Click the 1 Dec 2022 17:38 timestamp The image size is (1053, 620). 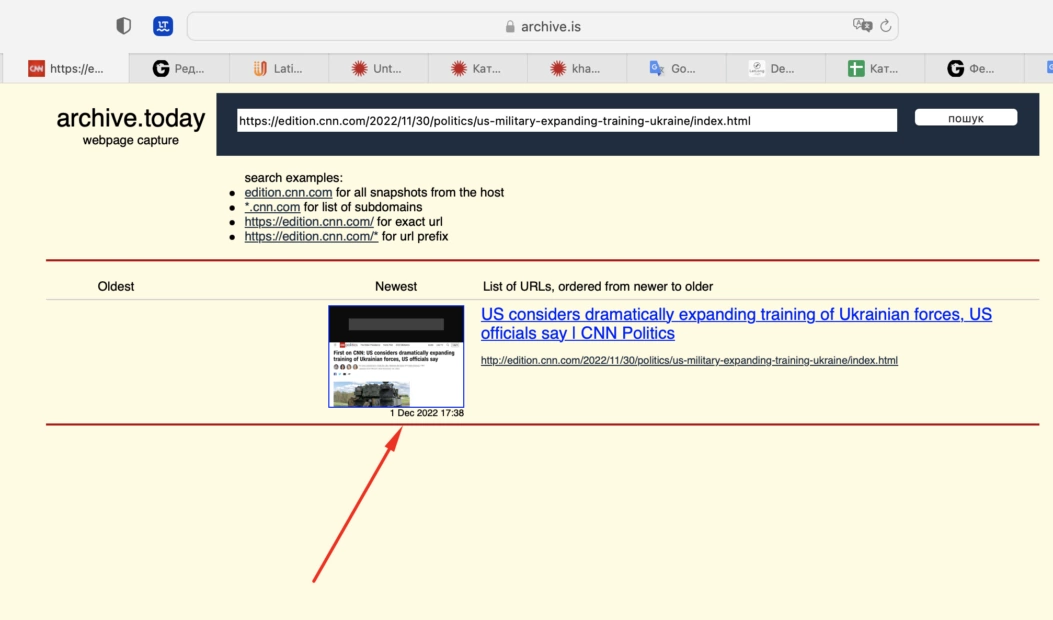(x=426, y=413)
